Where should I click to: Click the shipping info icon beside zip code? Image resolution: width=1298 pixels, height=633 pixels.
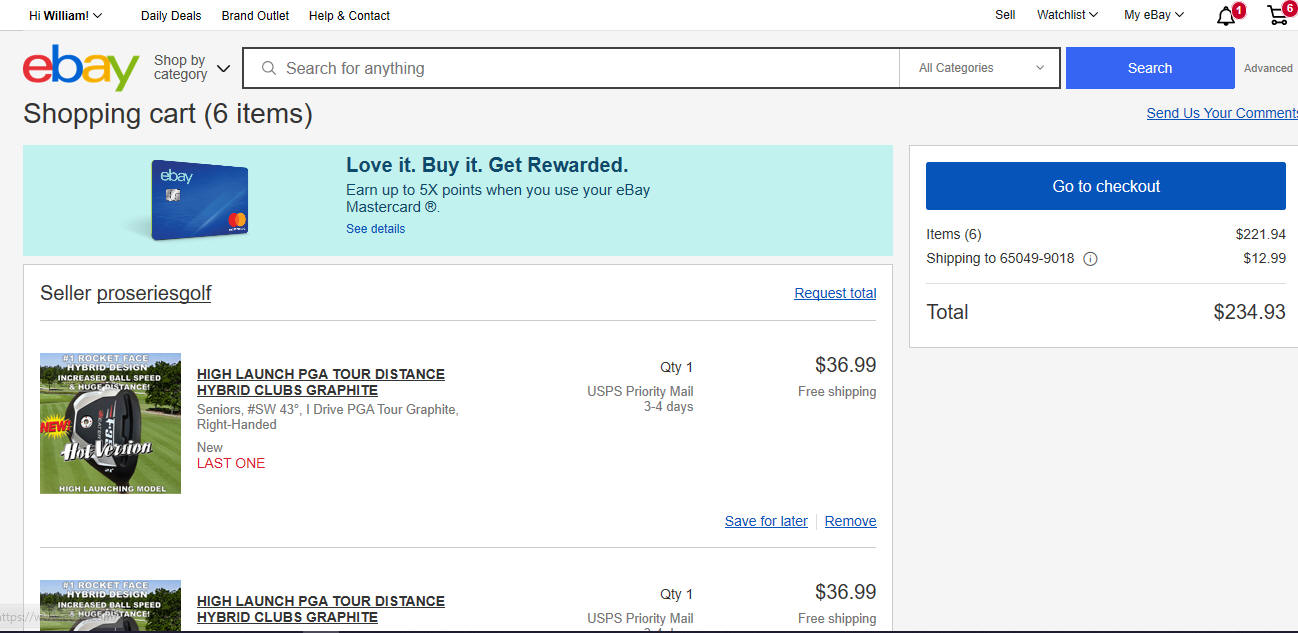1090,259
